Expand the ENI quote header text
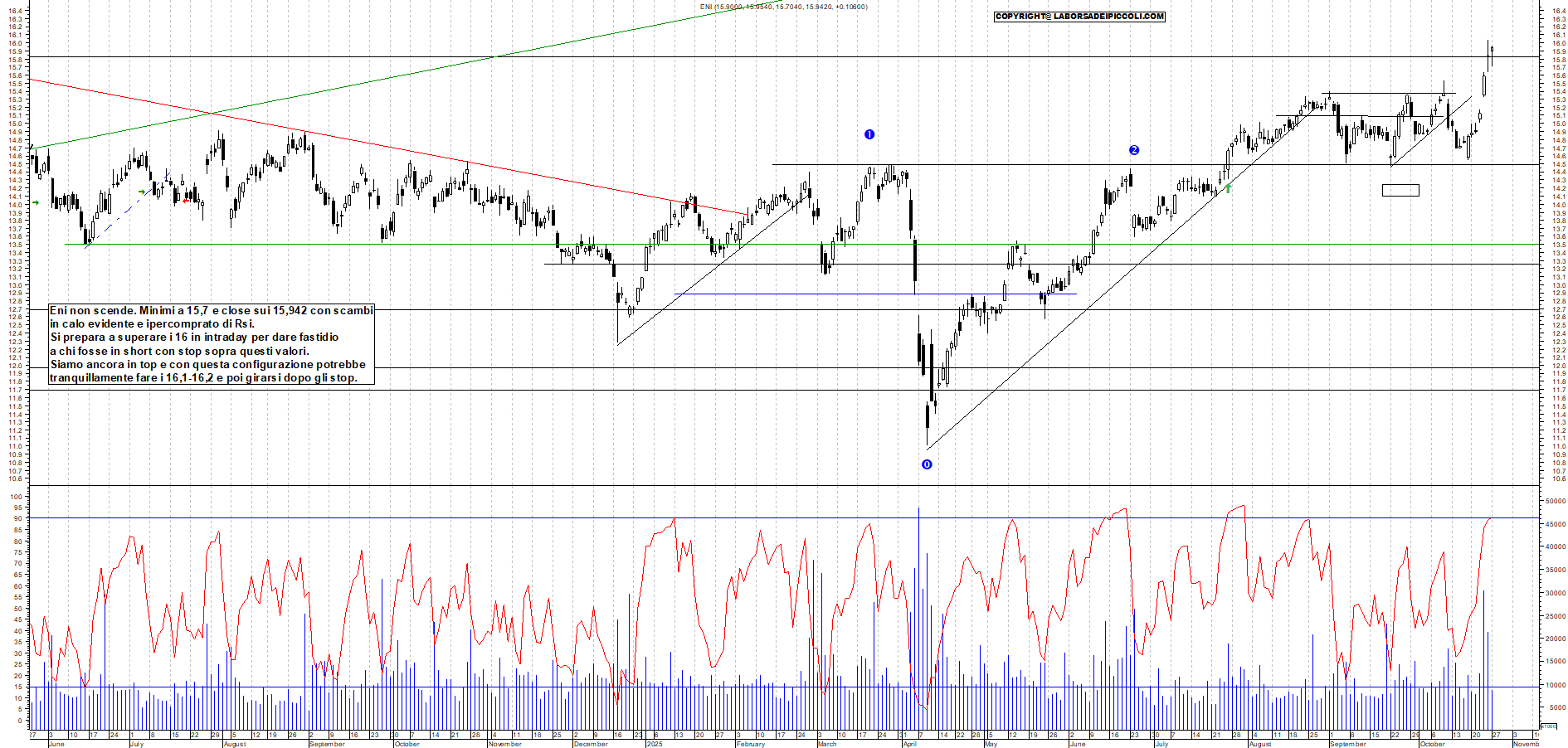Viewport: 1568px width, 748px height. point(784,6)
